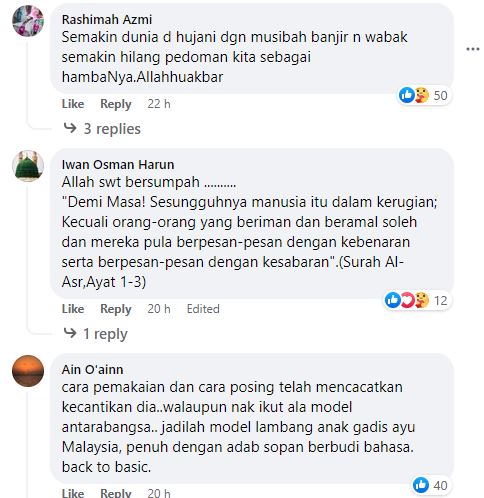Open Iwan Osman Harun's avatar
The width and height of the screenshot is (484, 498).
[28, 166]
